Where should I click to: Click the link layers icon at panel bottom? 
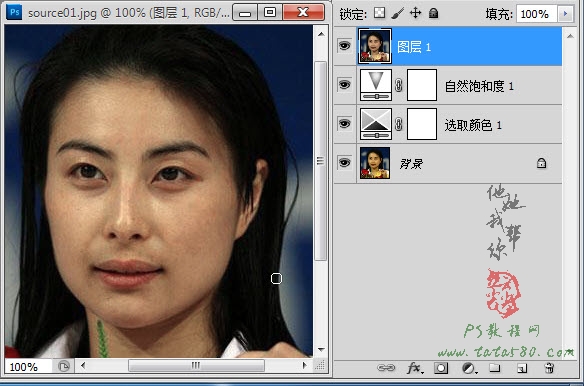tap(386, 368)
